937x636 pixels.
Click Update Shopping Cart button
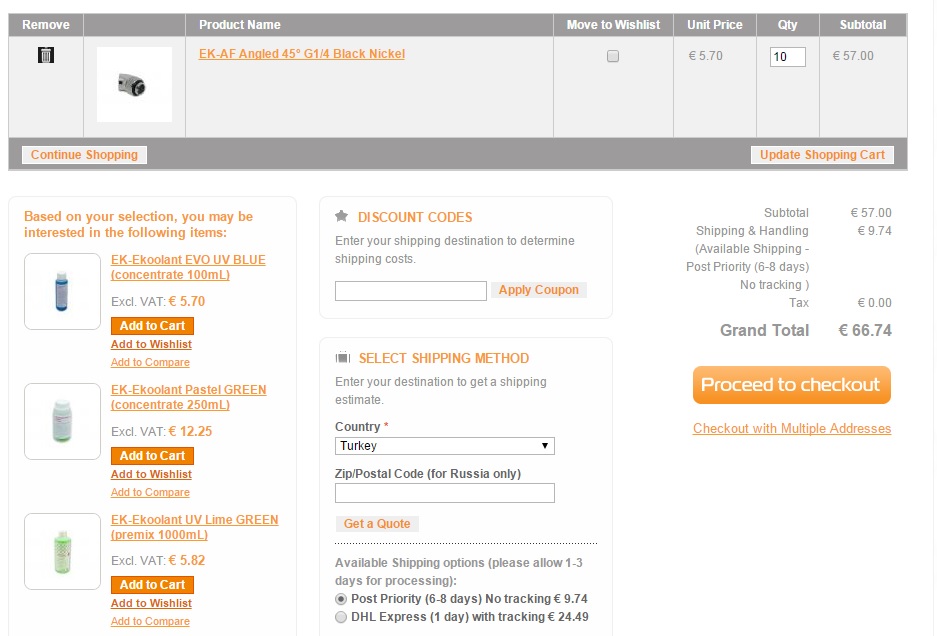pyautogui.click(x=822, y=155)
